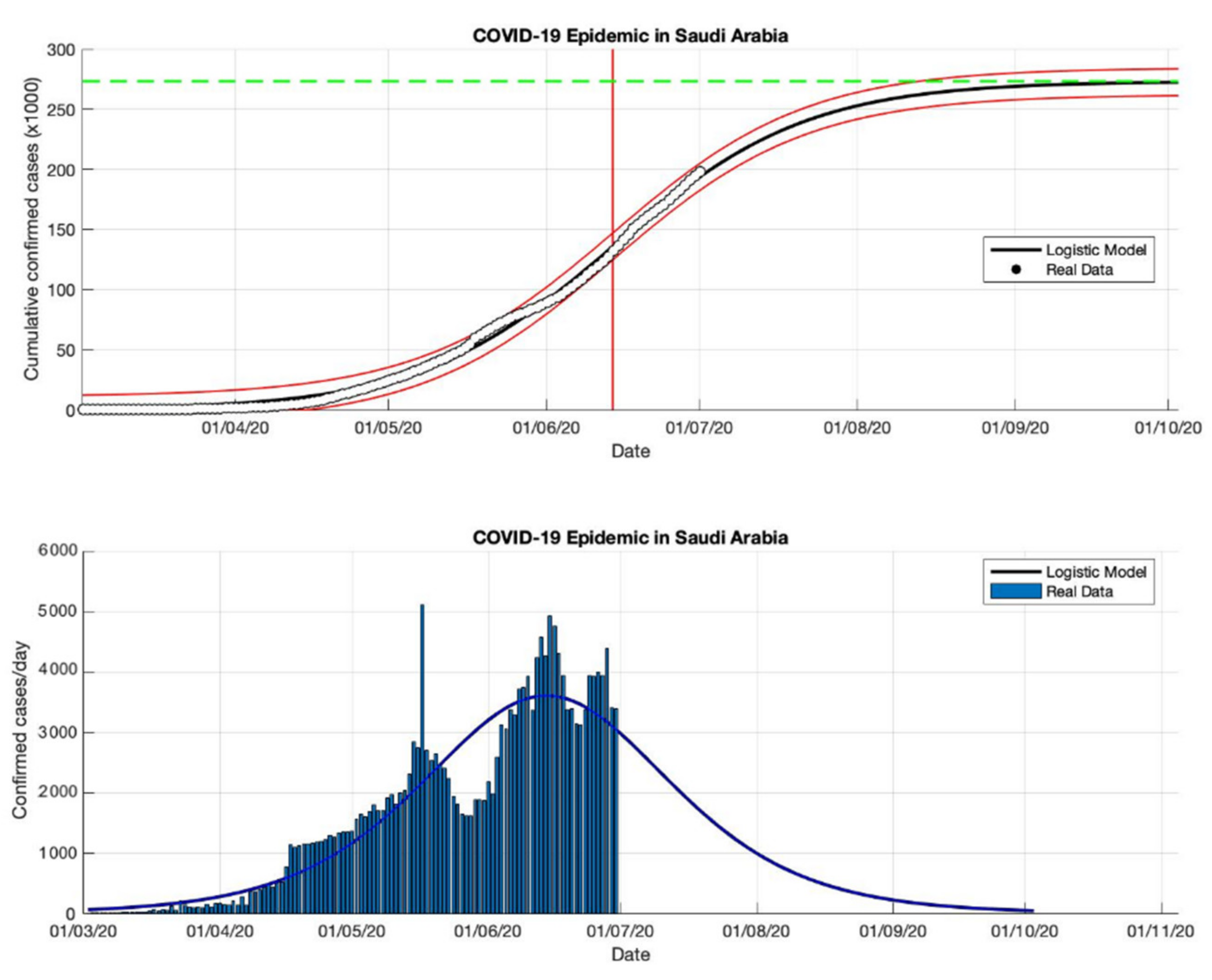Click the 6000 label on bottom chart y-axis

tap(58, 551)
